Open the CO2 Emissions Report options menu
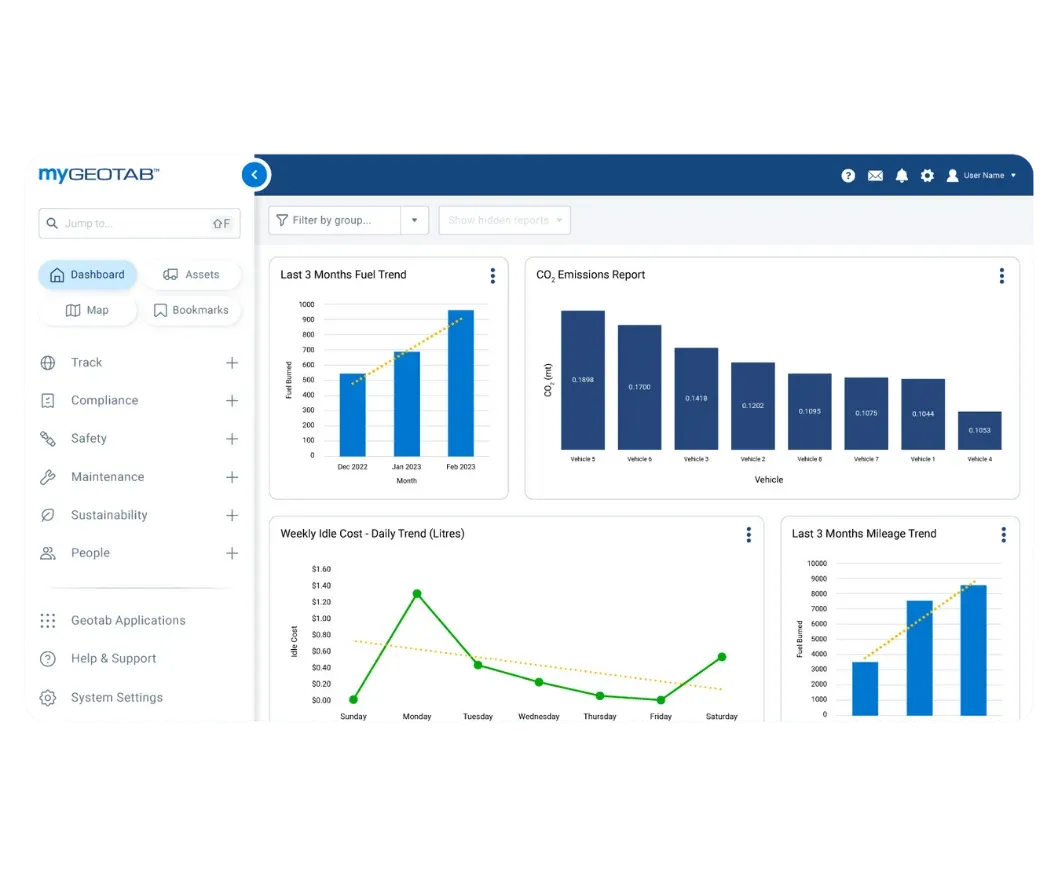This screenshot has width=1058, height=887. 1001,276
